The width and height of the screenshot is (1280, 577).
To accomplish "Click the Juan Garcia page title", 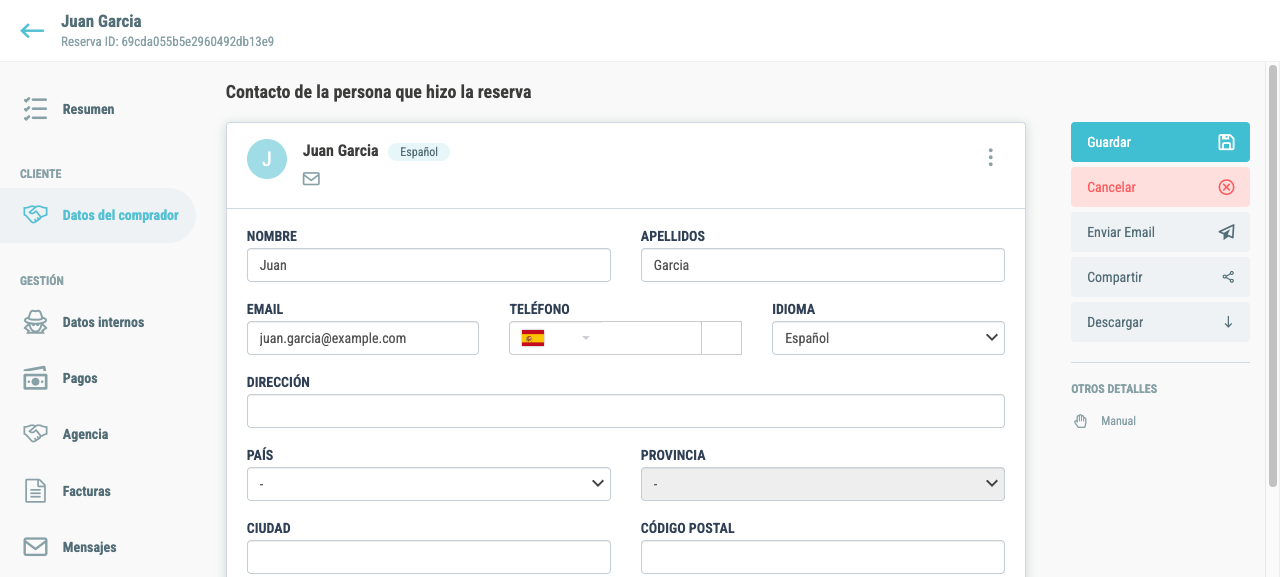I will click(x=101, y=21).
